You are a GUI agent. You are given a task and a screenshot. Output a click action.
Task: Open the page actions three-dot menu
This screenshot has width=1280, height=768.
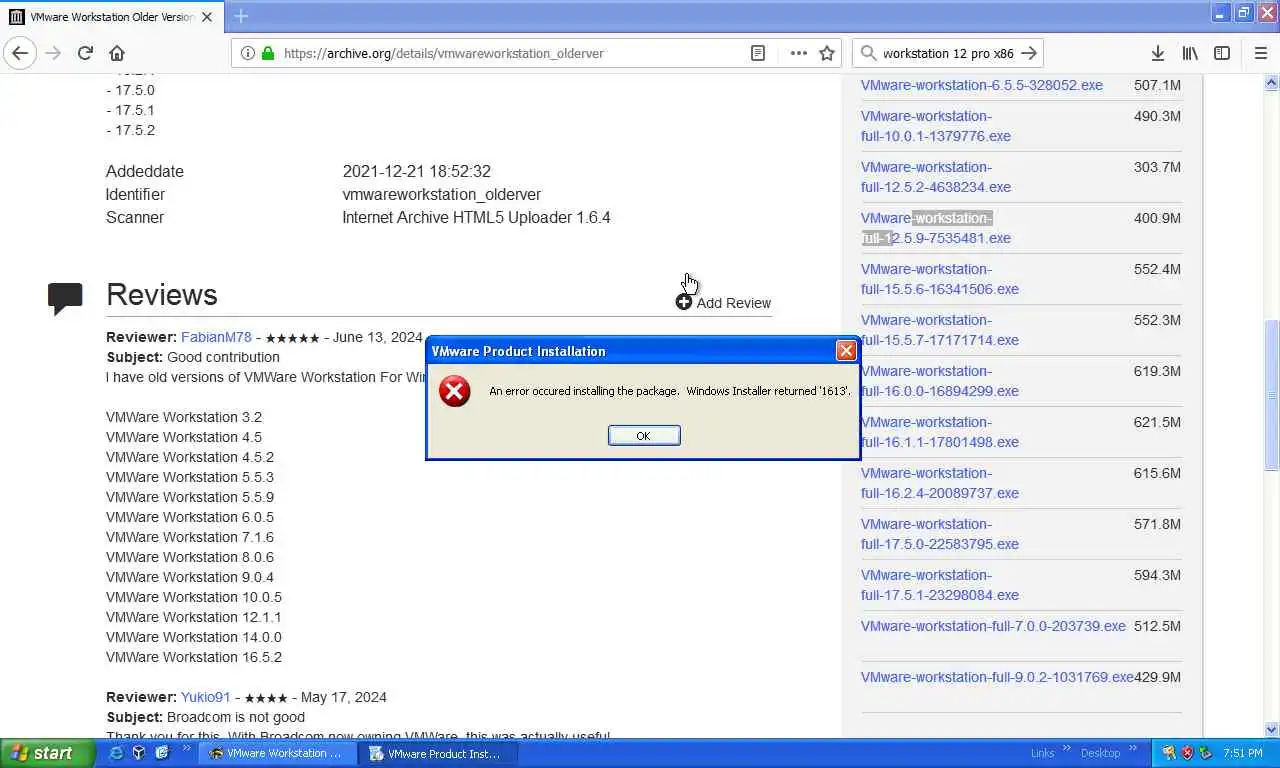798,53
